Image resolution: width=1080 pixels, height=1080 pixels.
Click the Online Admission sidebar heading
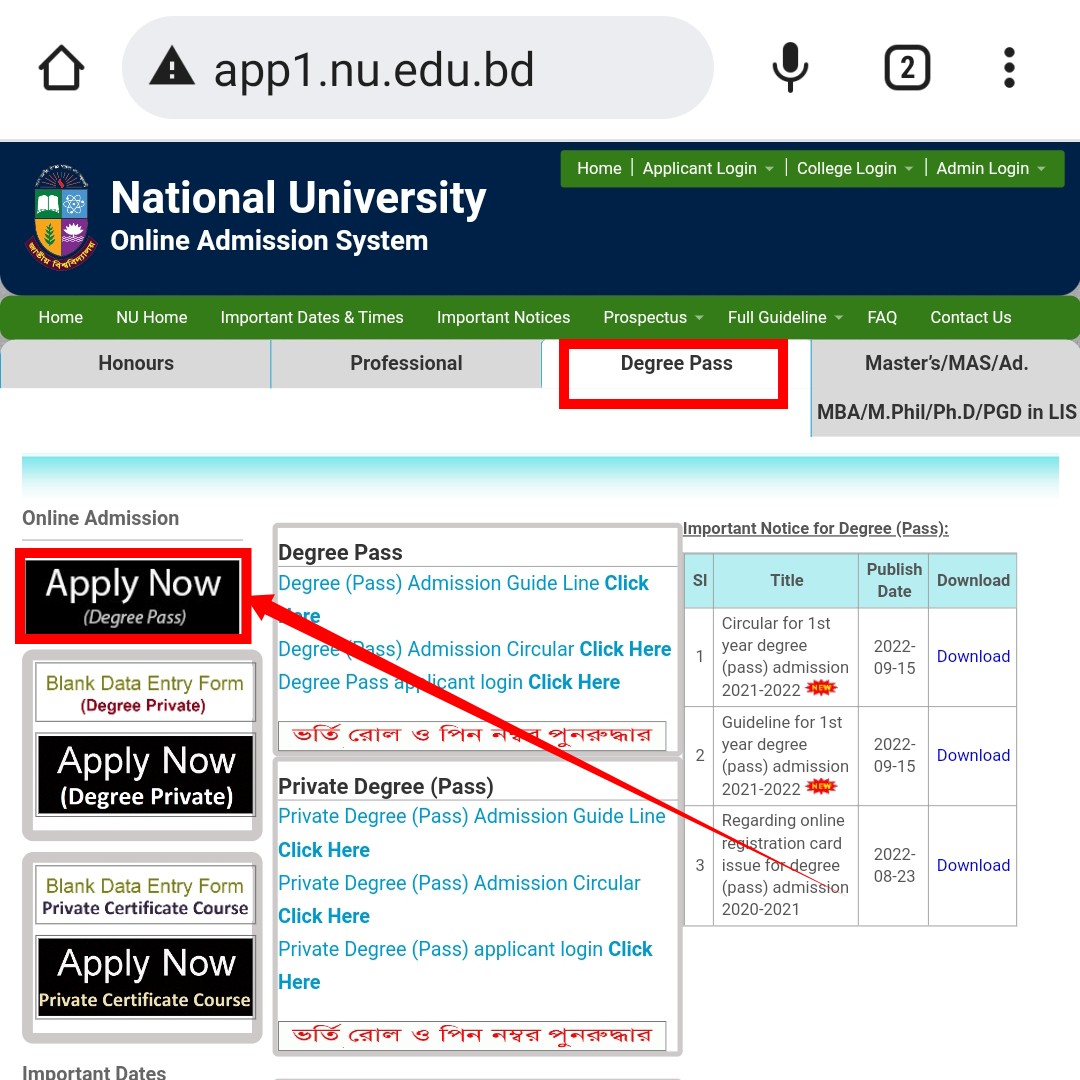[x=101, y=518]
